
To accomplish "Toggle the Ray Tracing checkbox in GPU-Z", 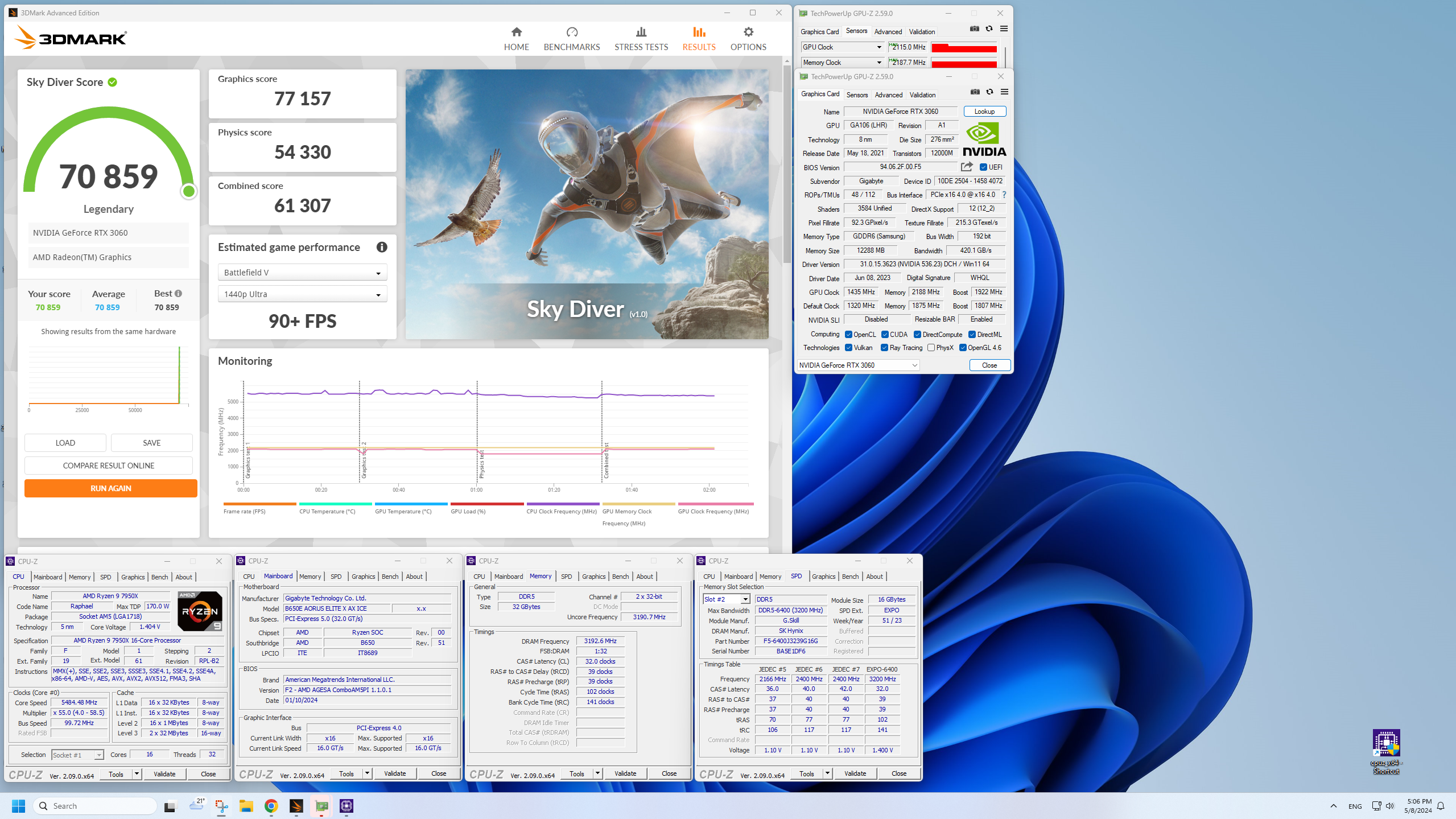I will 884,348.
